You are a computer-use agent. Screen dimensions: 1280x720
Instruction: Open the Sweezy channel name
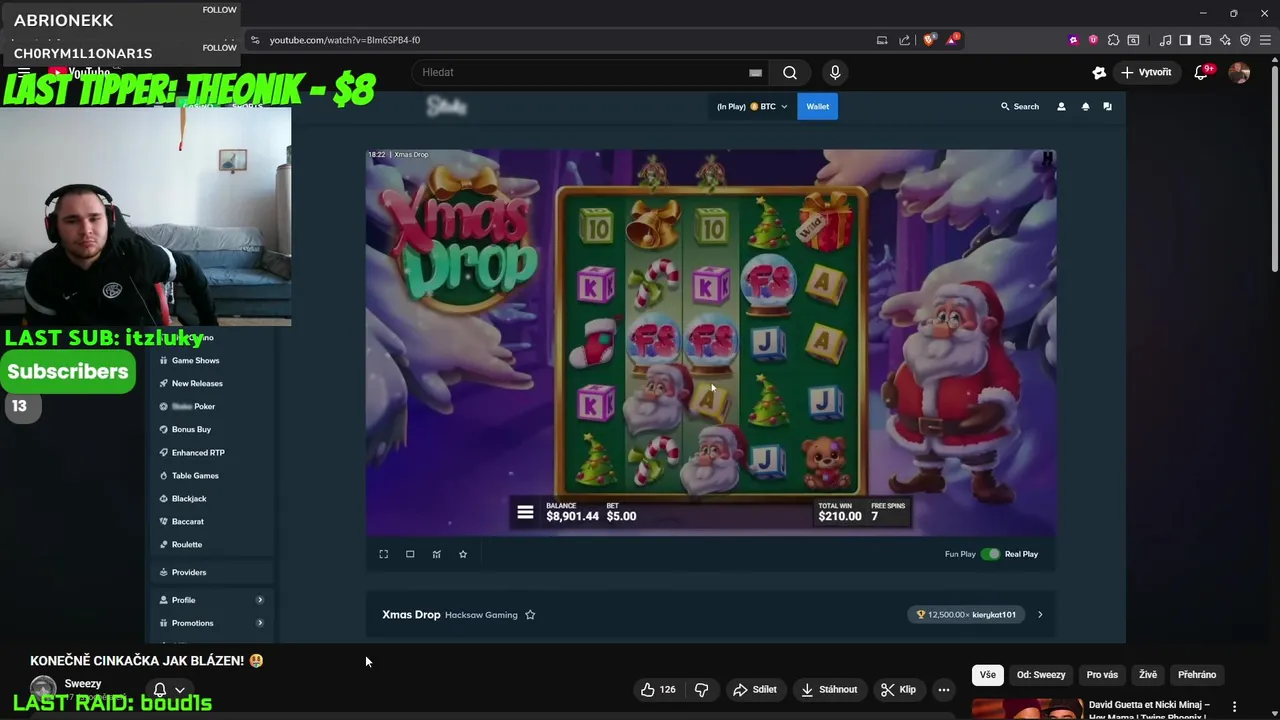83,684
